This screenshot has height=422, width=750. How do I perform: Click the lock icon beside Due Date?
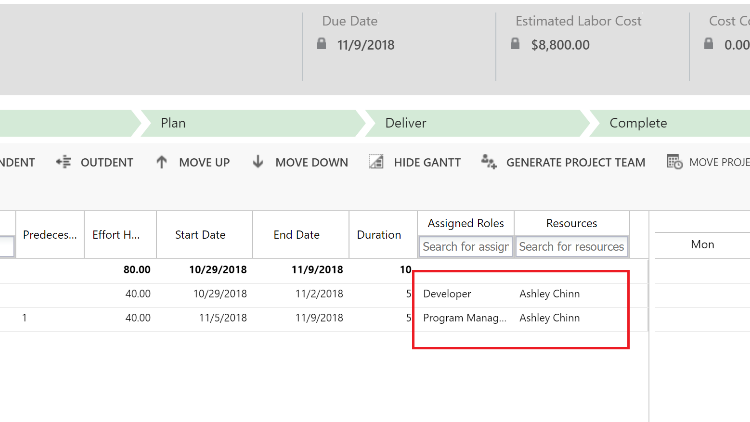point(321,45)
